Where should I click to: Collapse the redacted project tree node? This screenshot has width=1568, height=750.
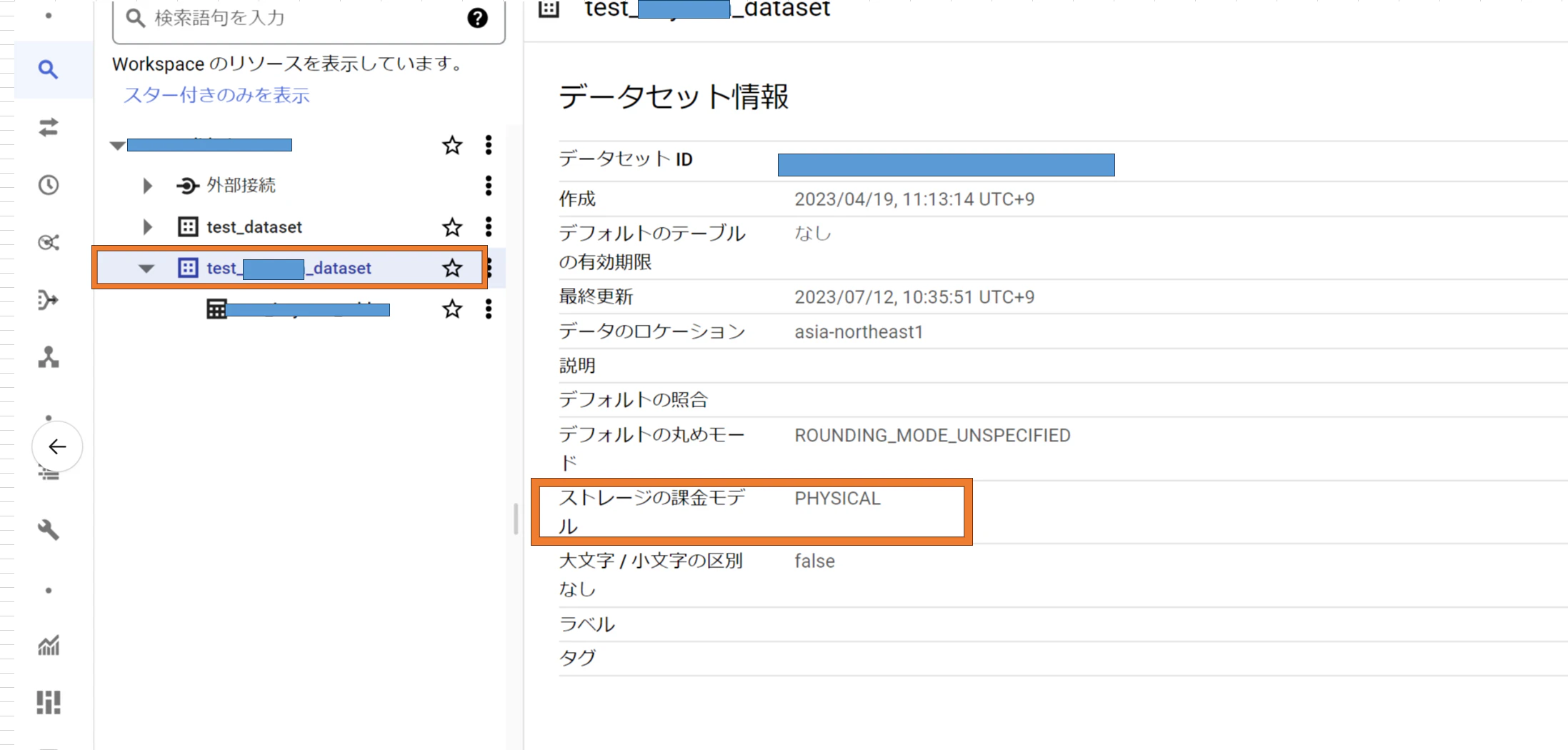118,146
